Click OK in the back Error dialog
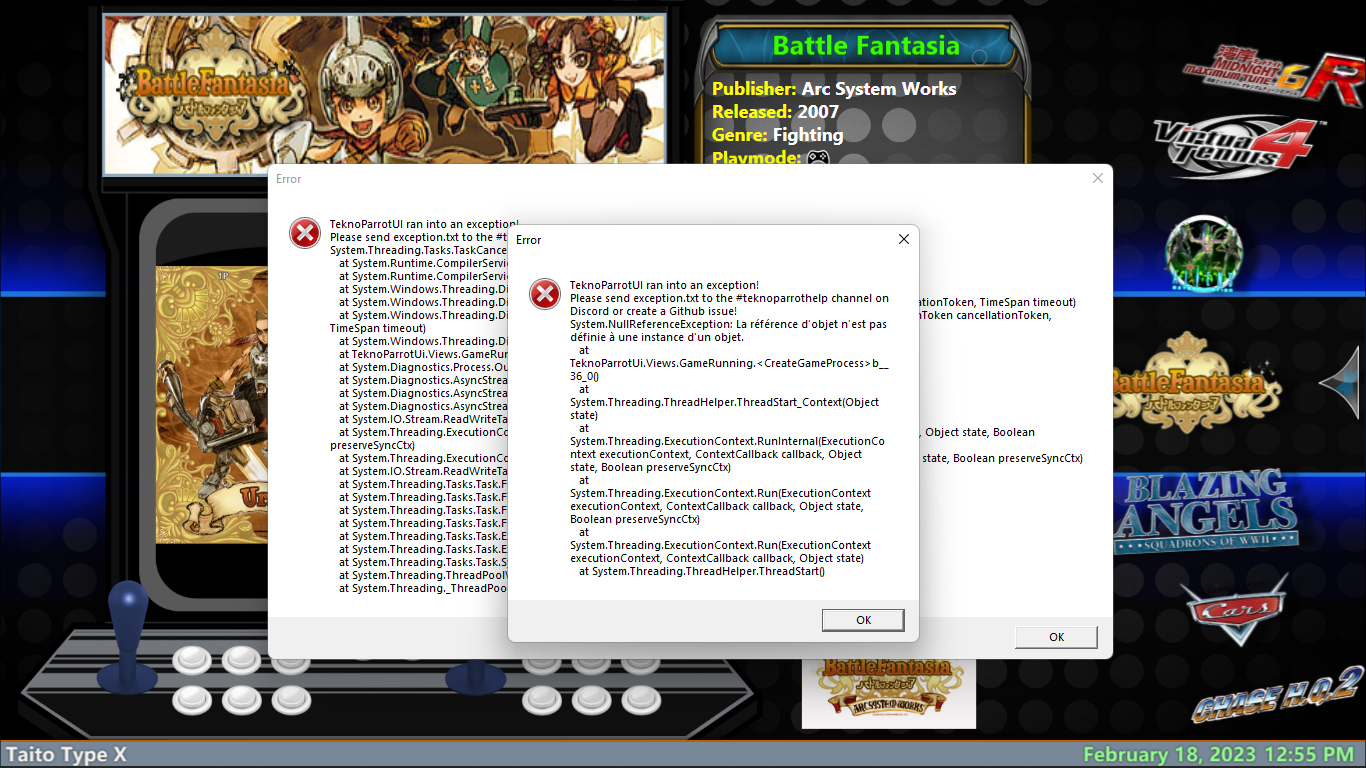This screenshot has width=1366, height=768. [1056, 637]
